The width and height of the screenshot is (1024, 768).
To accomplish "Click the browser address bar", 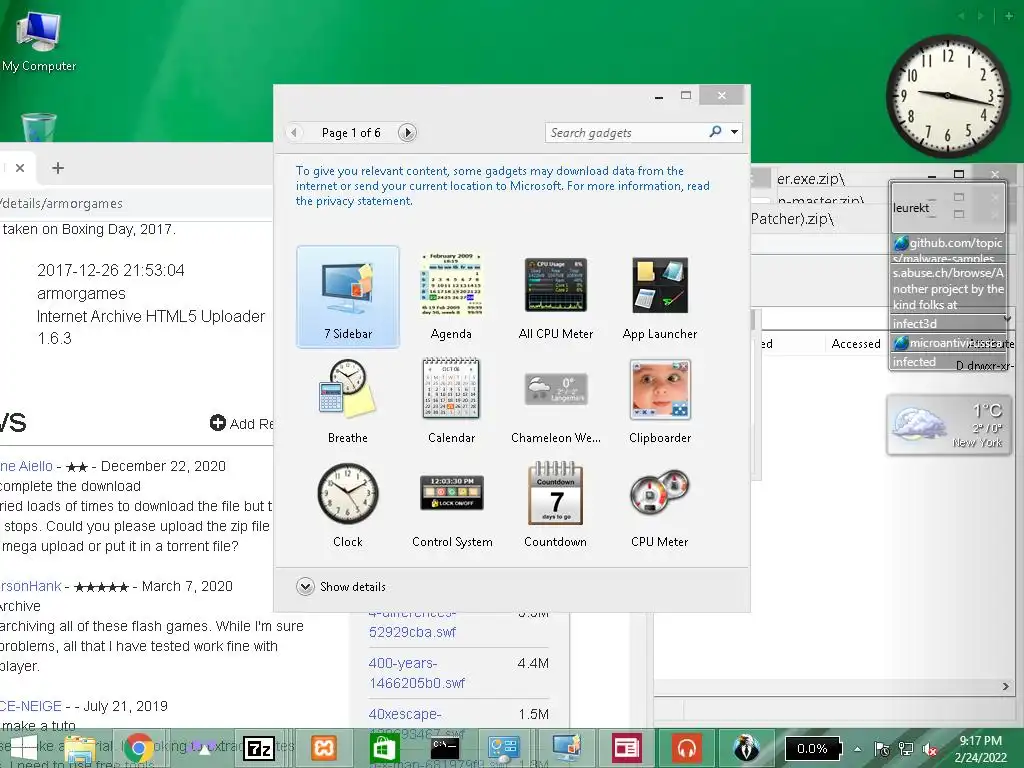I will pos(136,203).
